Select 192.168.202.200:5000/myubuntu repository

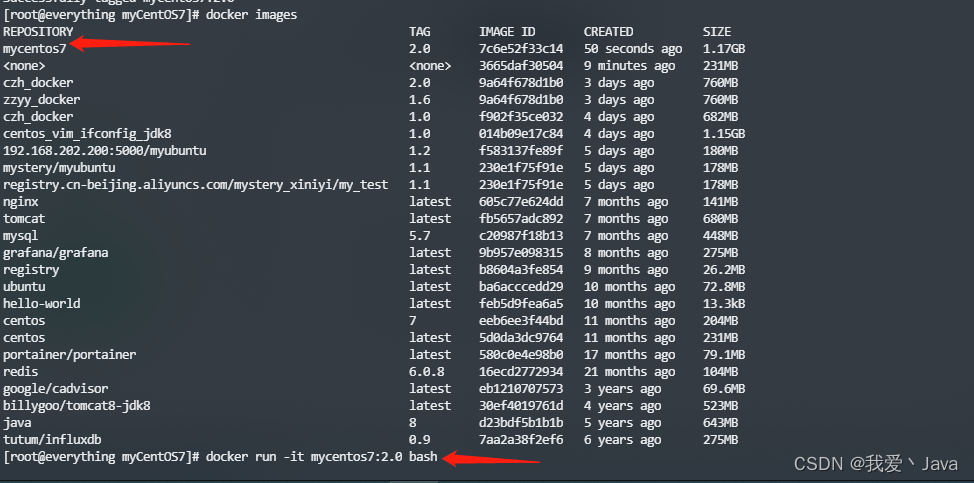point(105,150)
